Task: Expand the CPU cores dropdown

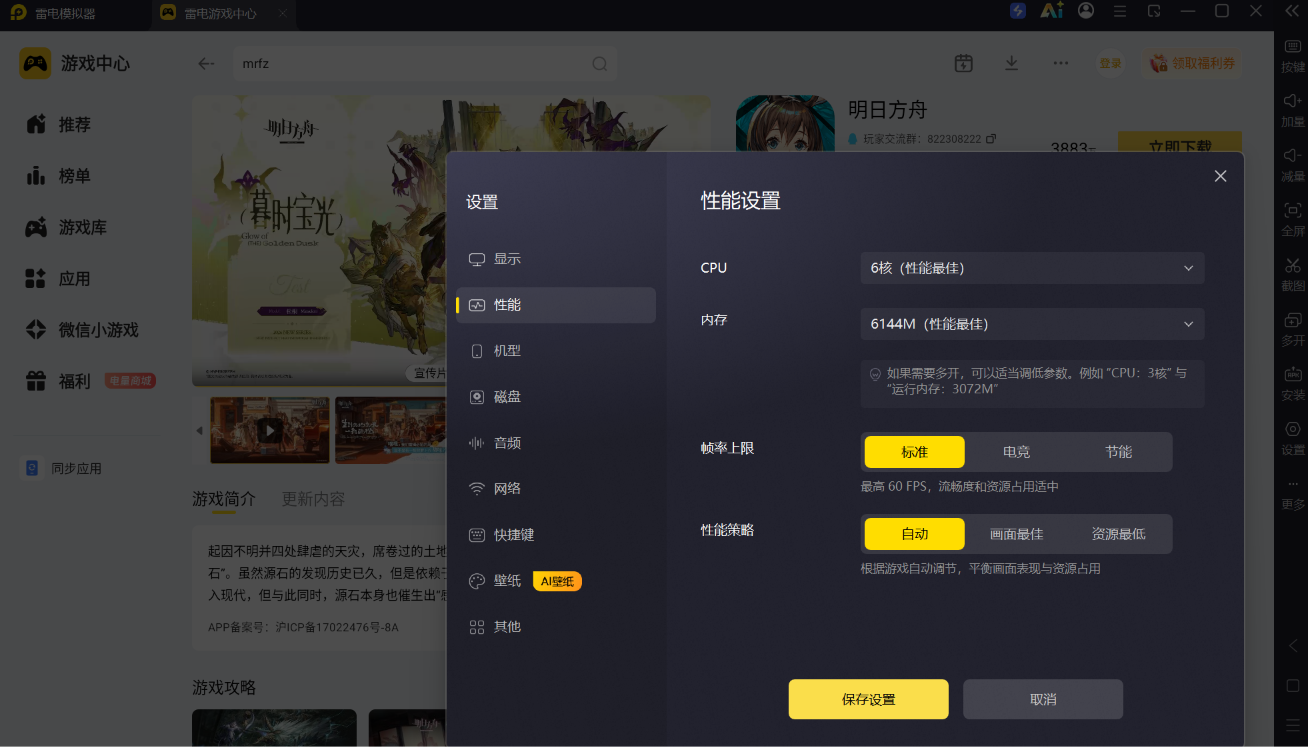Action: pyautogui.click(x=1032, y=268)
